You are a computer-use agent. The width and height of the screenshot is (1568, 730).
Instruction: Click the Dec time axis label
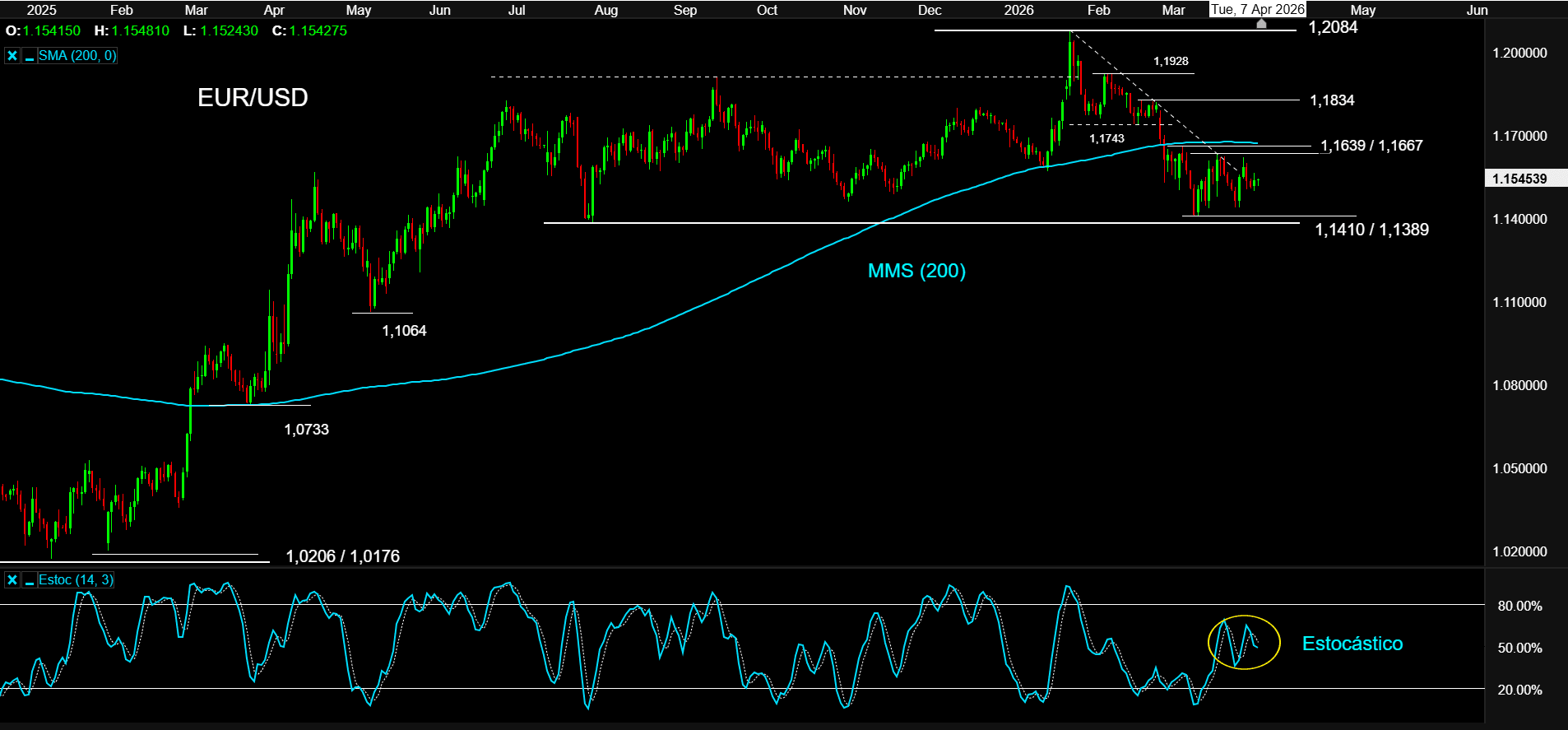point(930,10)
